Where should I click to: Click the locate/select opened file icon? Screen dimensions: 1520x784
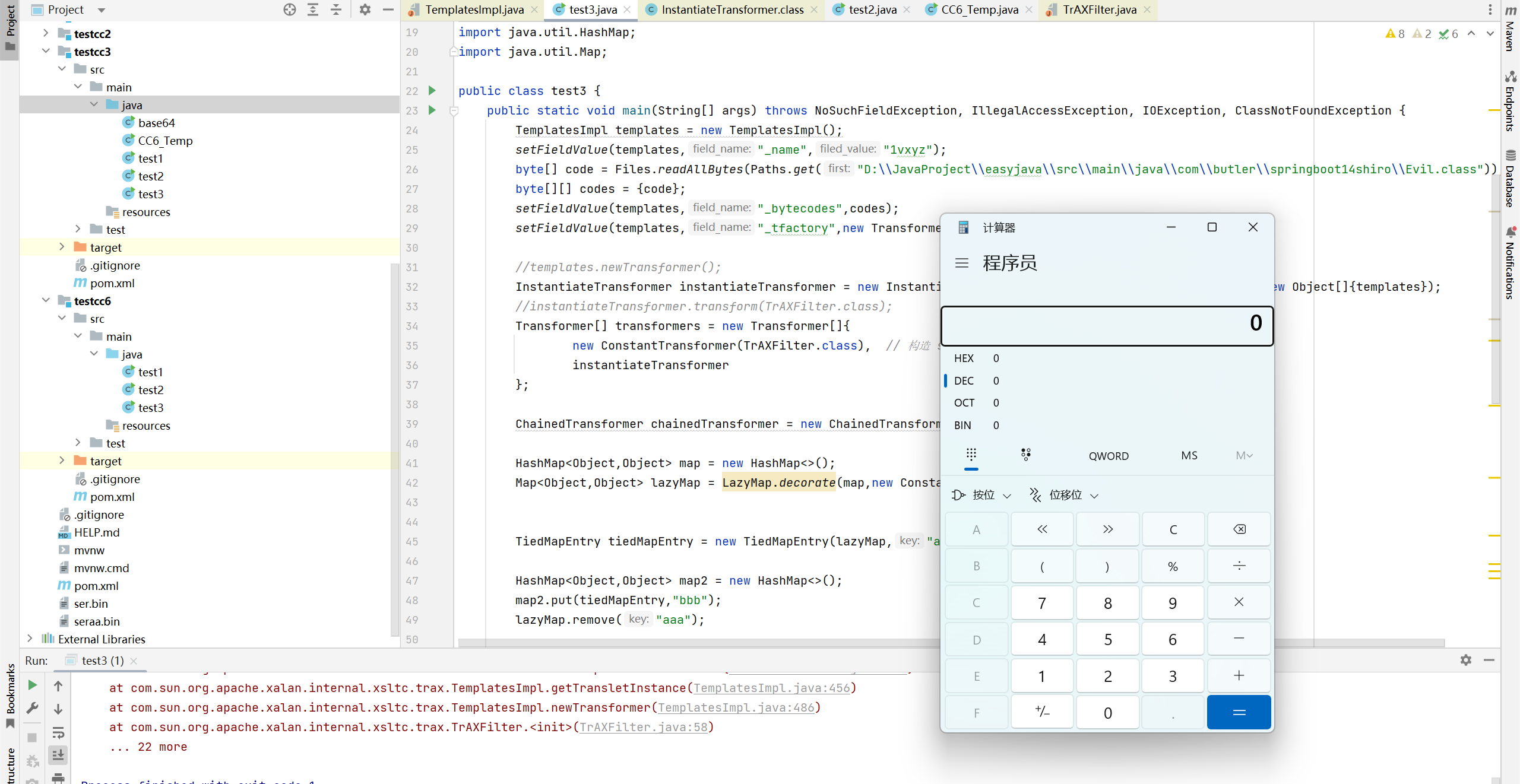pos(290,9)
